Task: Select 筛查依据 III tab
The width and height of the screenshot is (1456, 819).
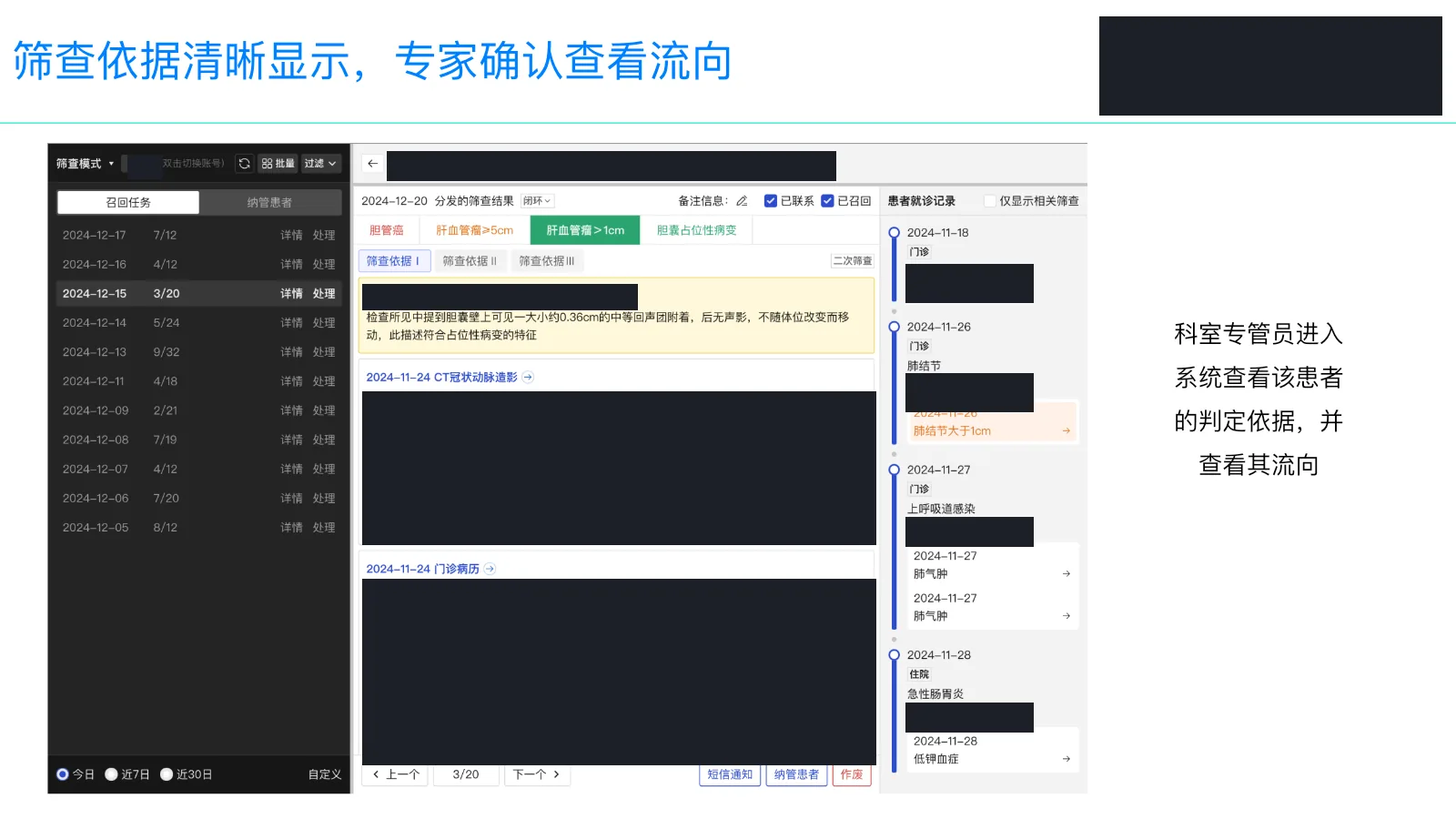Action: click(547, 261)
